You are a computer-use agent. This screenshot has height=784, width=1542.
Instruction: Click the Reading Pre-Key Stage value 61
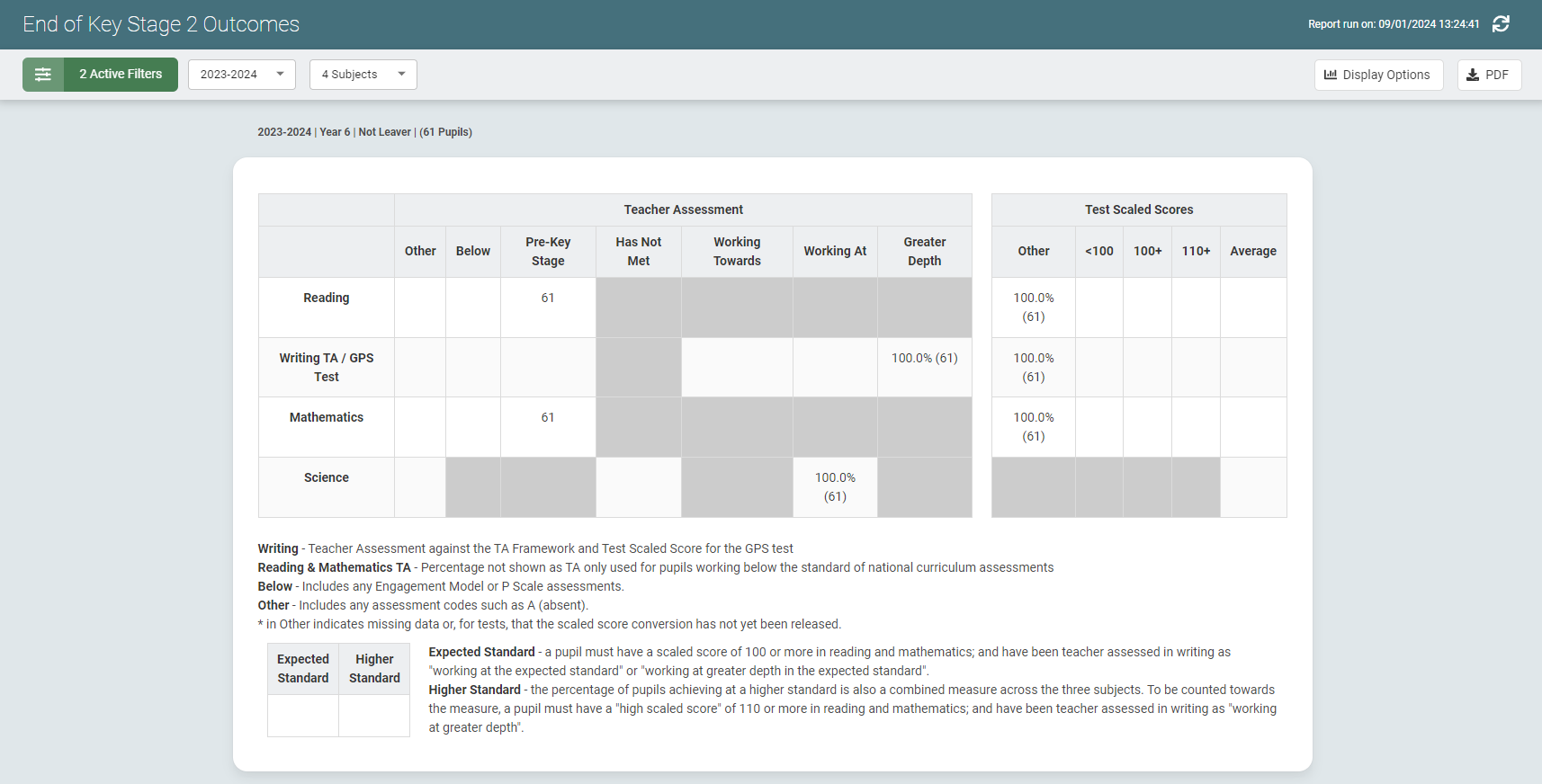pyautogui.click(x=547, y=298)
